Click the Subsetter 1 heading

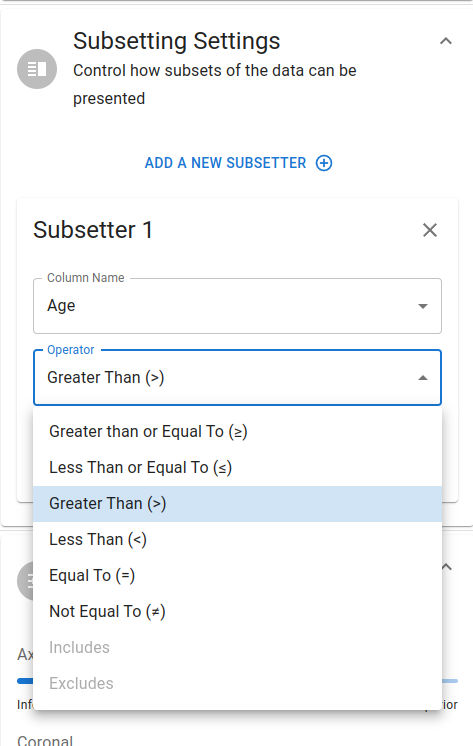coord(93,230)
